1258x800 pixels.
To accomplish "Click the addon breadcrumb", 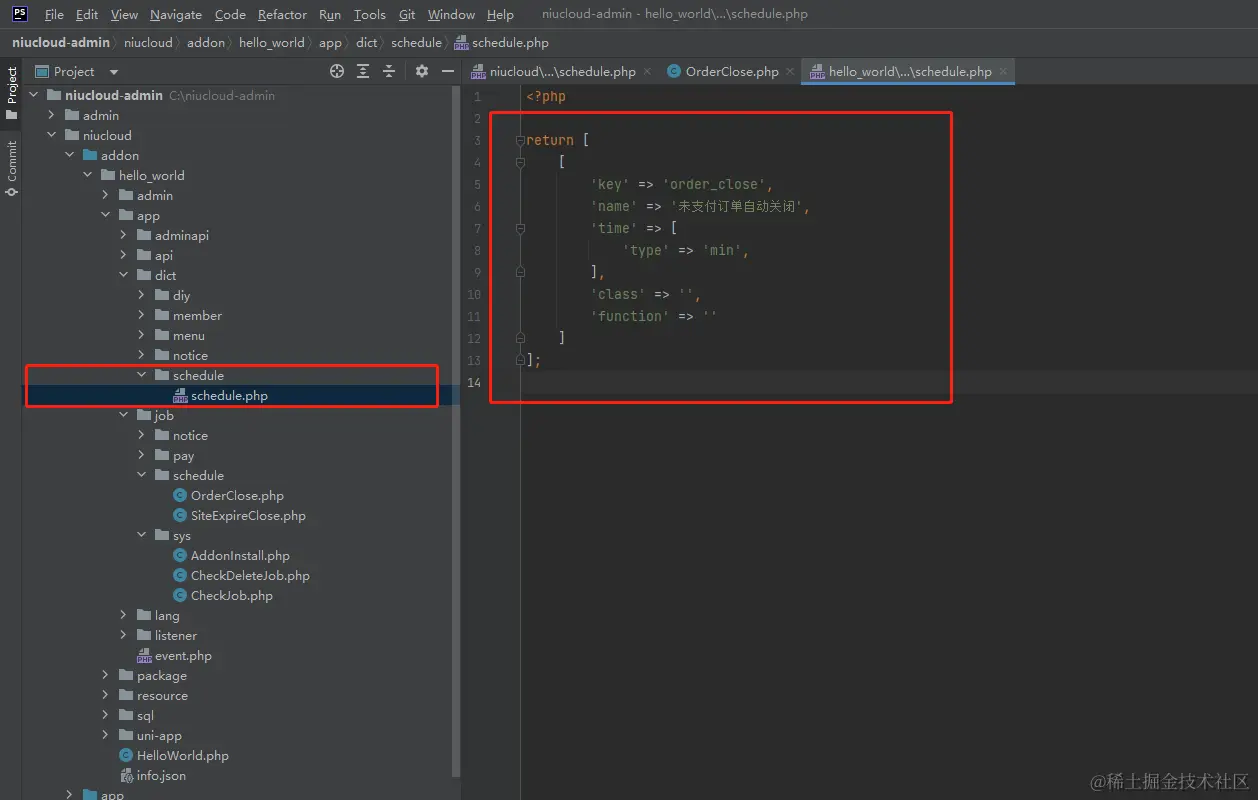I will (206, 43).
